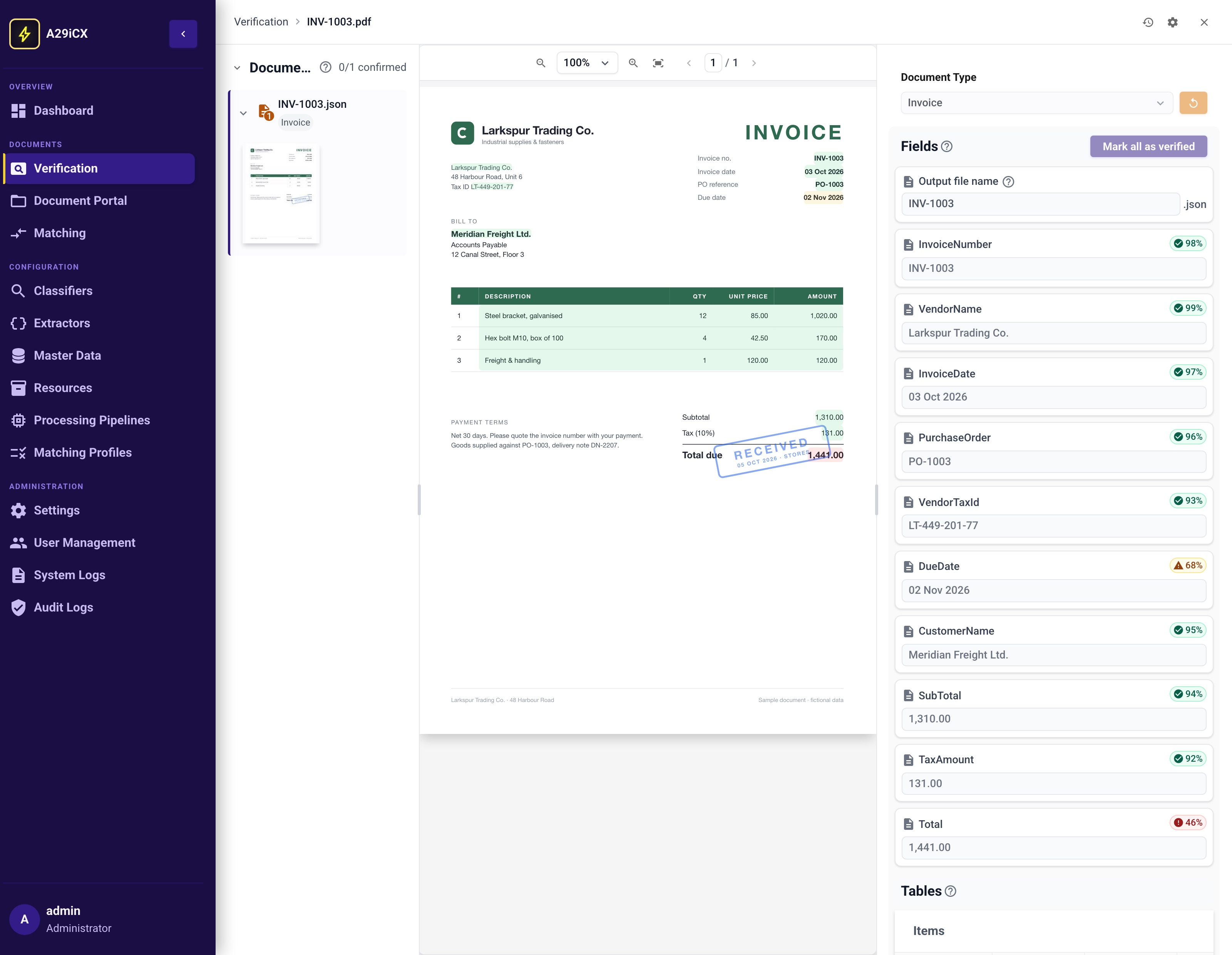Click the DueDate 68% warning badge

coord(1188,565)
